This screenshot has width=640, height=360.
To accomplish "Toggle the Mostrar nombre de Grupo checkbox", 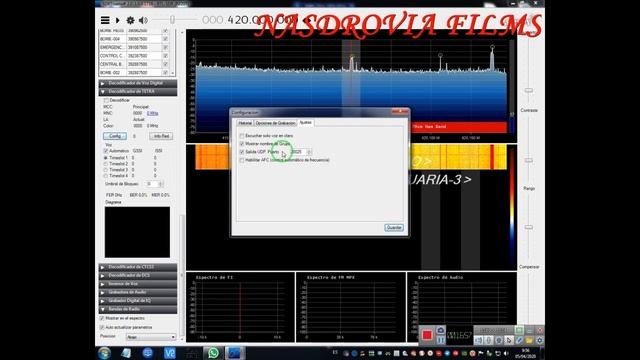I will click(x=242, y=144).
